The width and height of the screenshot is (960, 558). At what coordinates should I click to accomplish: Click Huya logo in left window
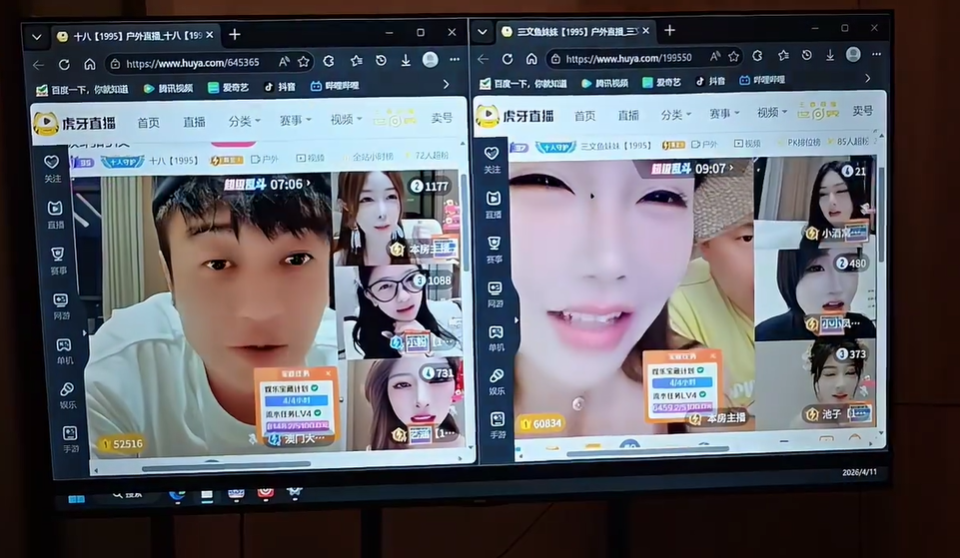74,123
